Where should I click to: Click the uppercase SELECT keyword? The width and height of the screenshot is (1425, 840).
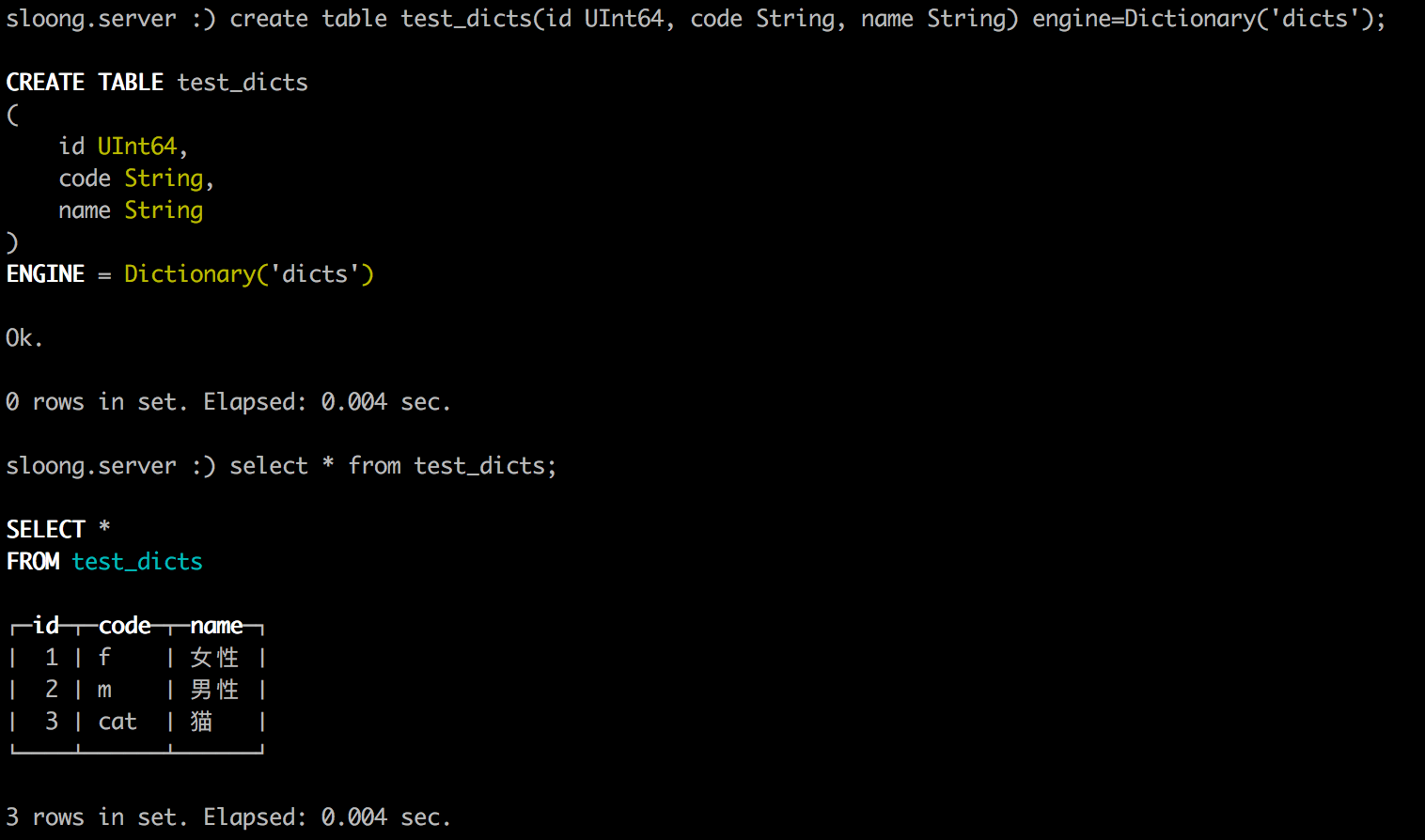[x=45, y=530]
